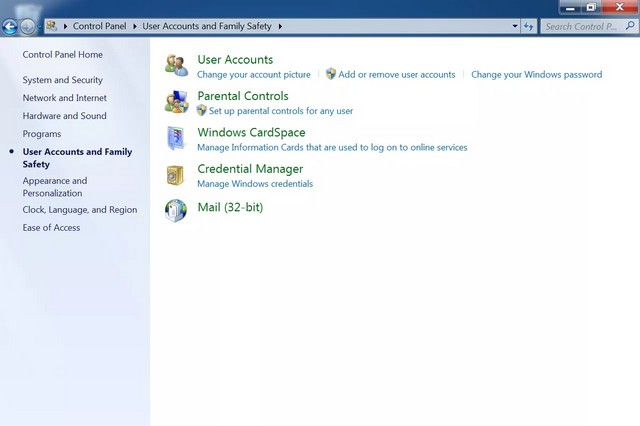
Task: Open System and Security in sidebar
Action: click(62, 80)
